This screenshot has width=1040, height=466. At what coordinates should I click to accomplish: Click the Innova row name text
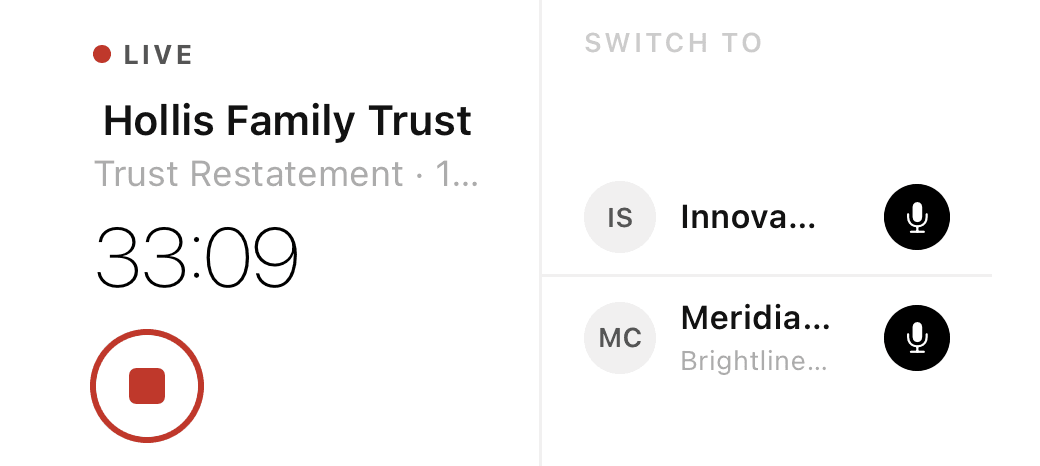(748, 217)
